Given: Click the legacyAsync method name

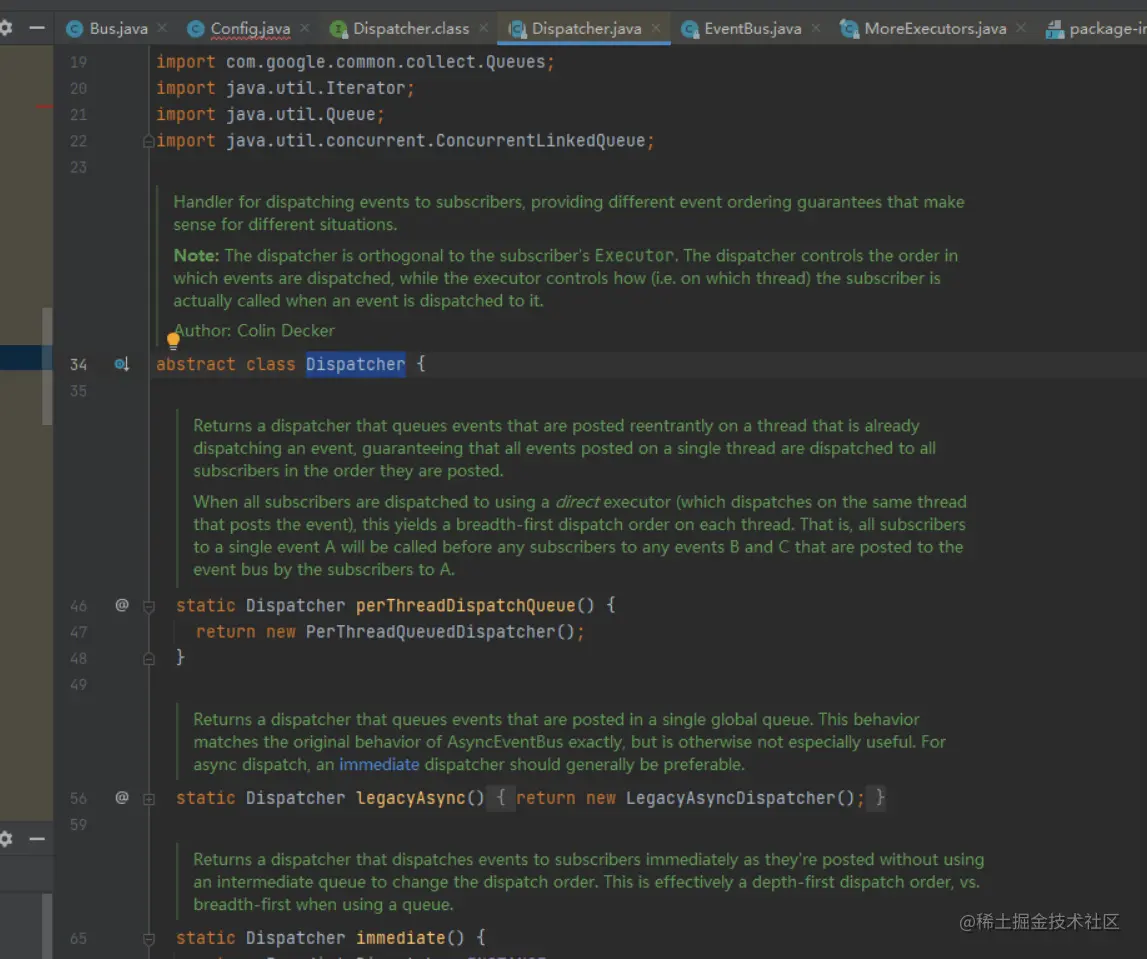Looking at the screenshot, I should pos(410,798).
